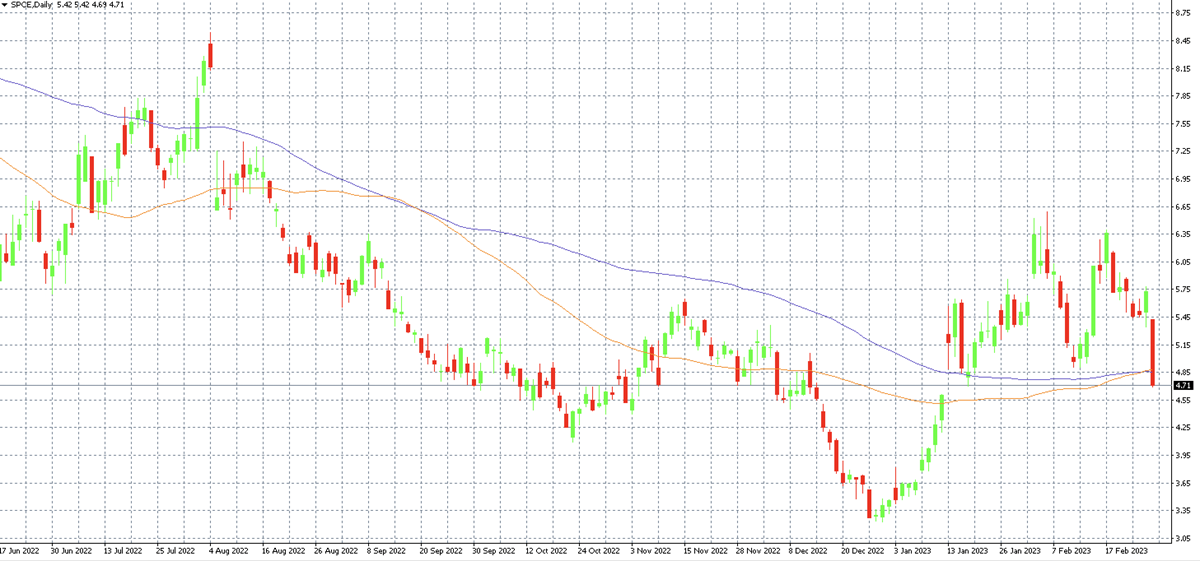The width and height of the screenshot is (1200, 561).
Task: Select the 13 Jul 2022 date label
Action: 121,550
